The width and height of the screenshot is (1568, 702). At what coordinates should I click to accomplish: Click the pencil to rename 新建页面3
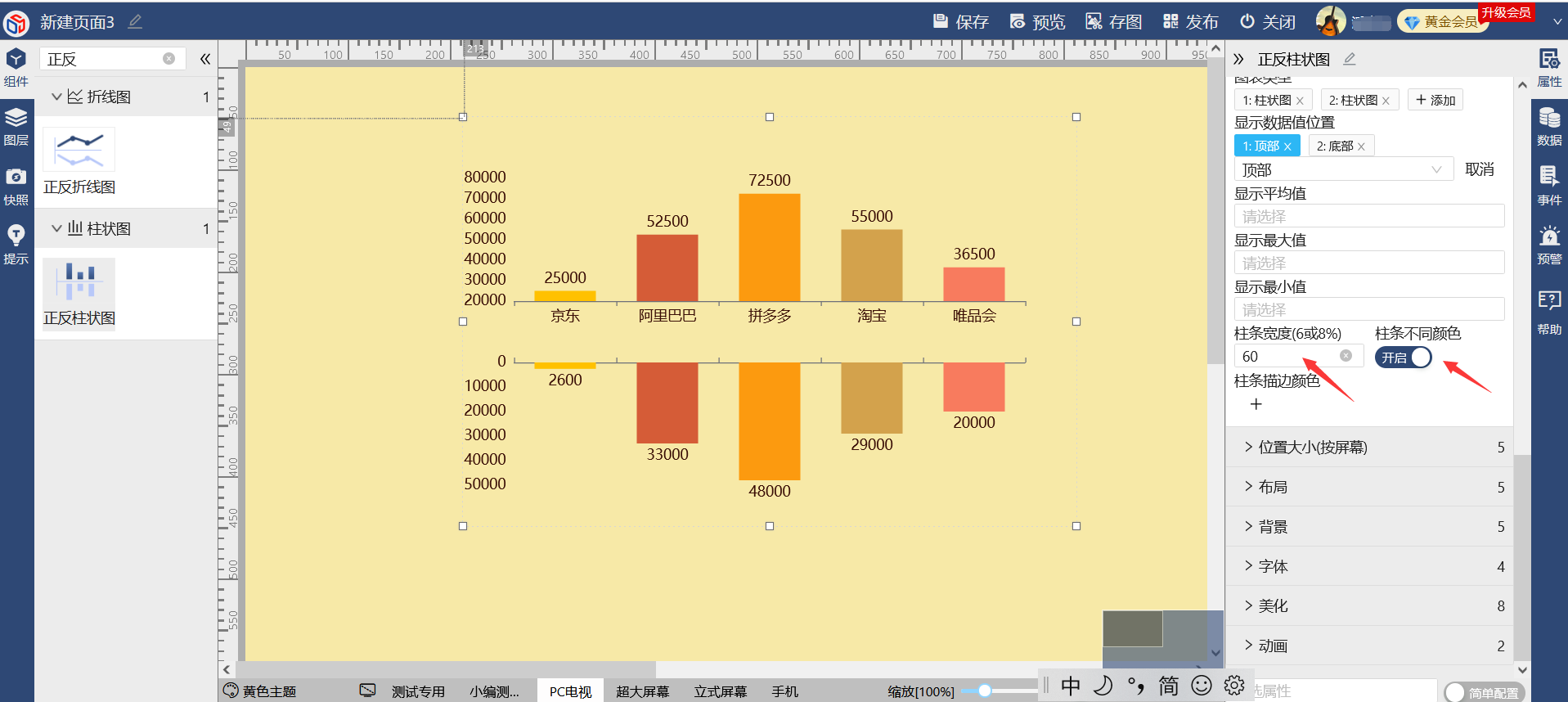point(135,21)
